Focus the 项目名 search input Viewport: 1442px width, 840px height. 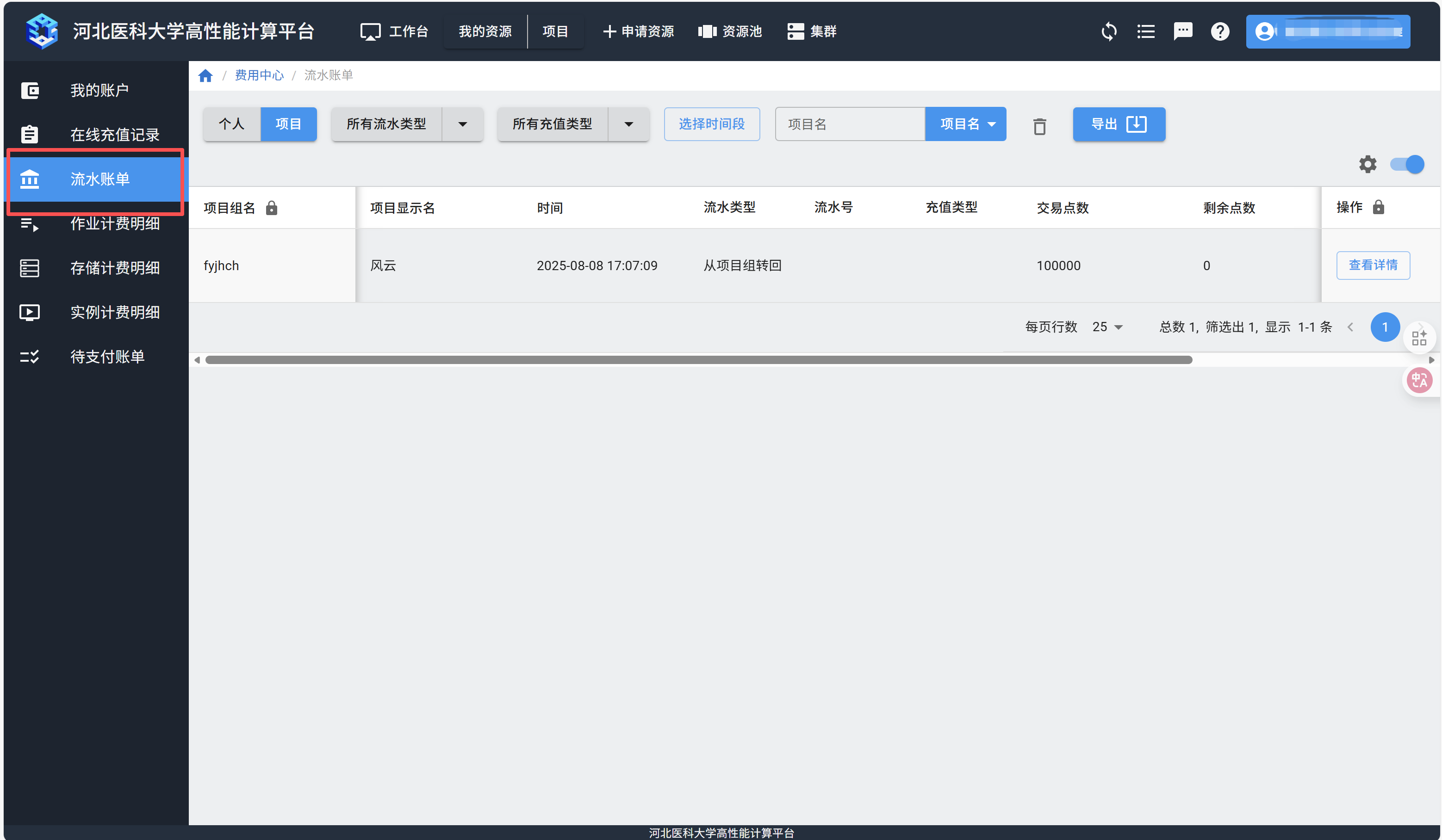[x=850, y=124]
